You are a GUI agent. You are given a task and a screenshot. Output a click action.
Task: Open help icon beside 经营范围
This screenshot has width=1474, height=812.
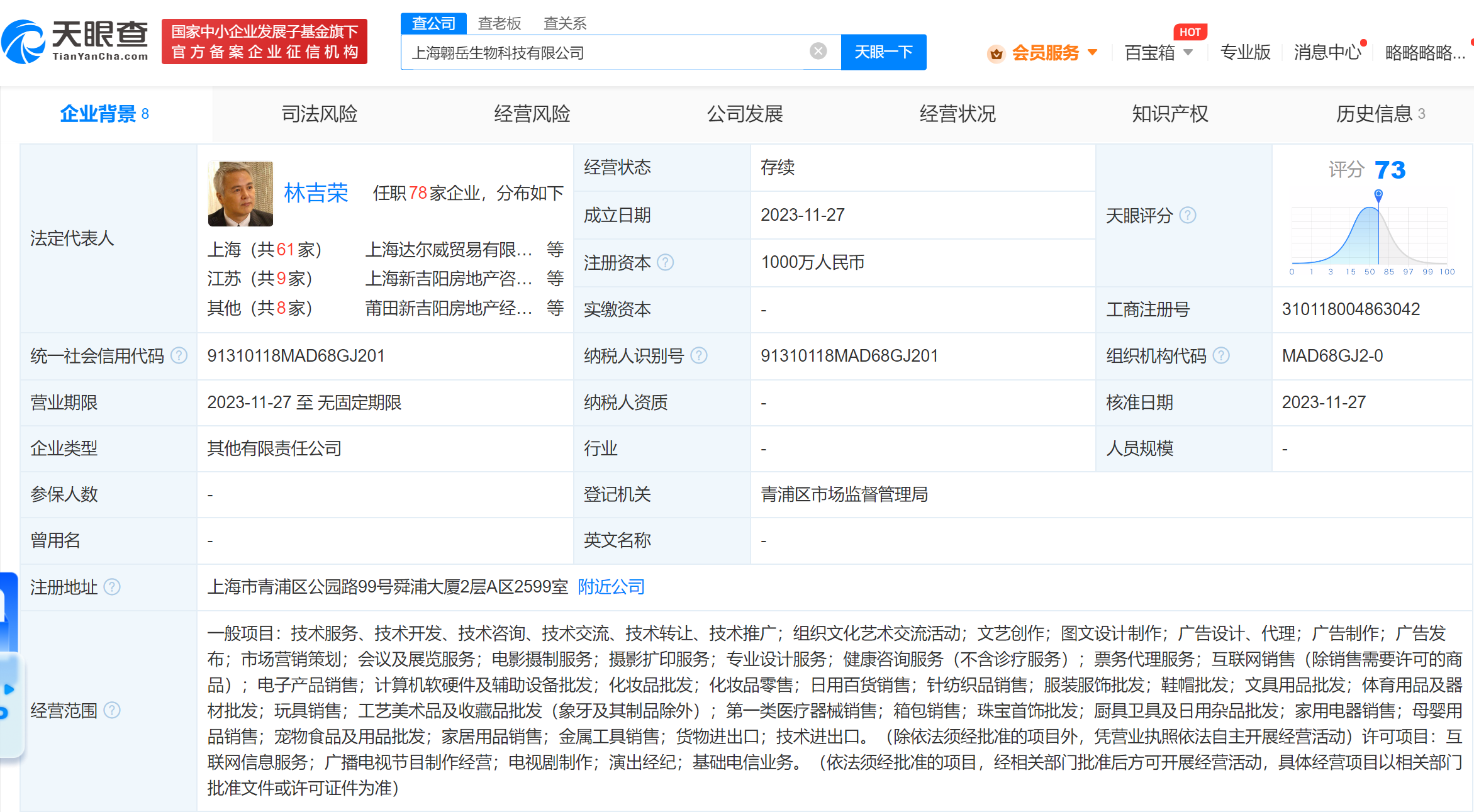coord(112,710)
